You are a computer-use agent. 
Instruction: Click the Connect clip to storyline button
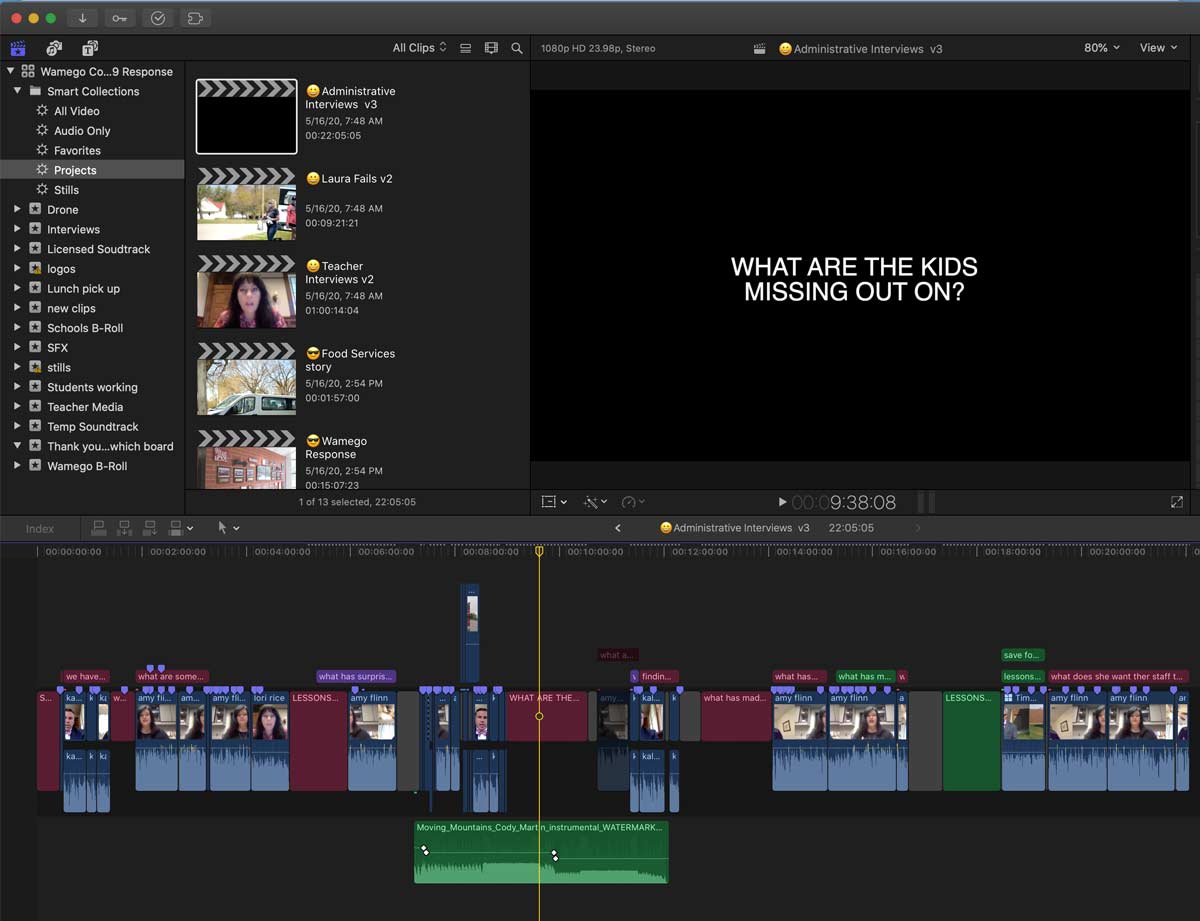99,528
